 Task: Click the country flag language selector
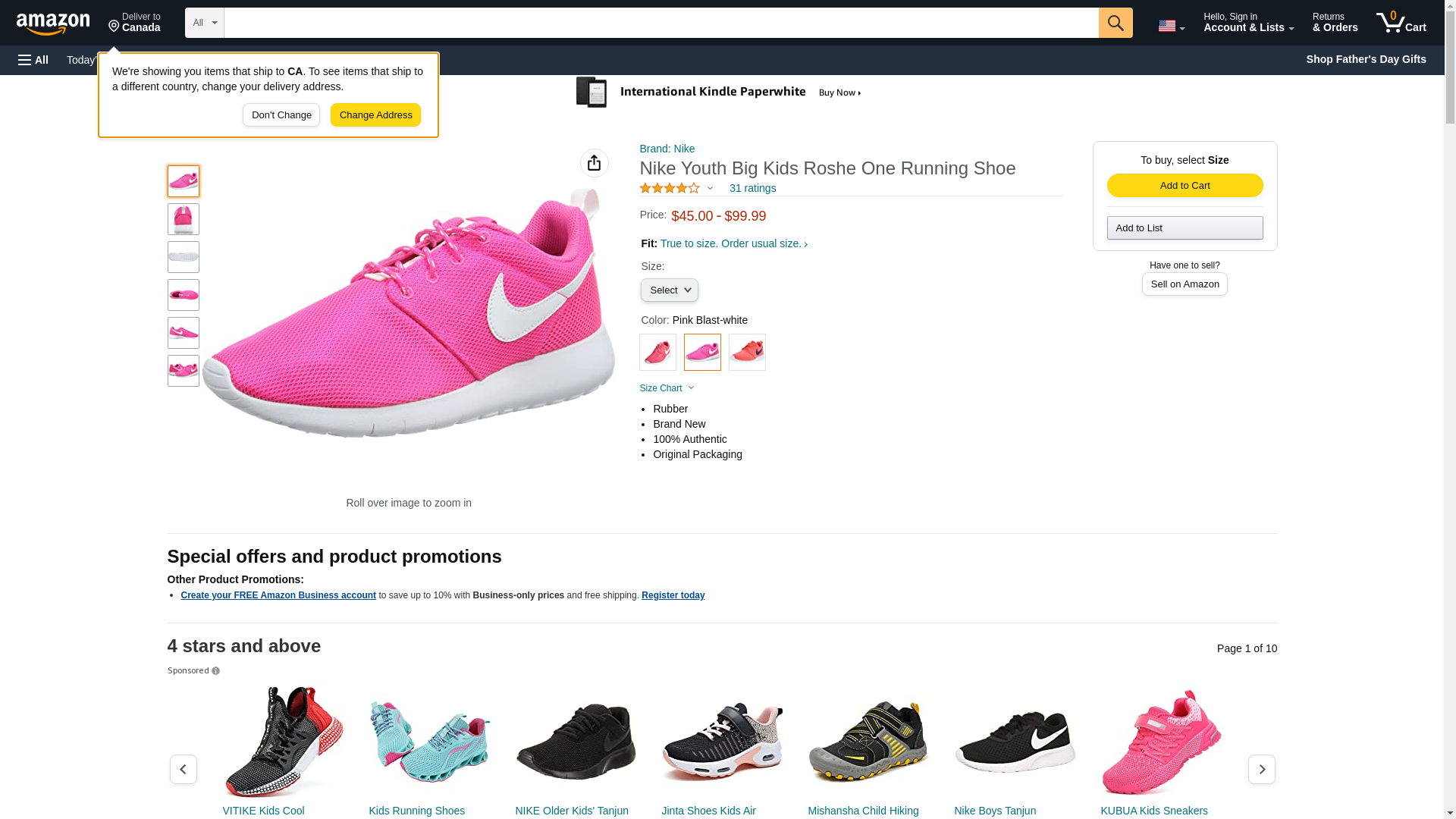click(1170, 26)
